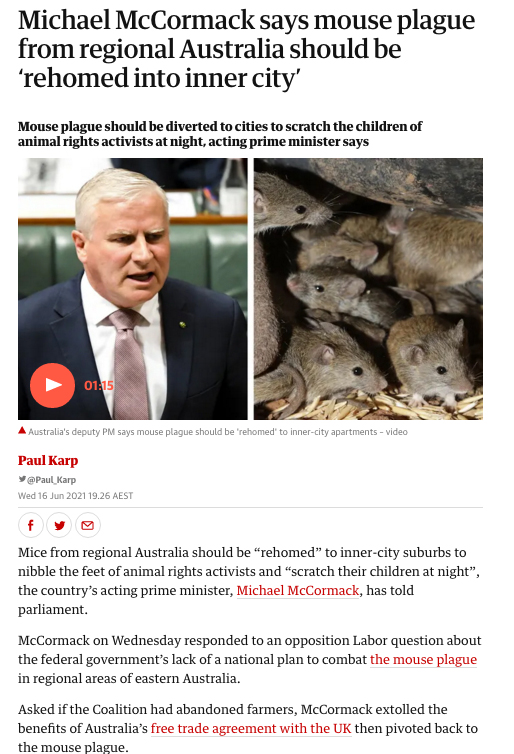
Task: Play the McCormack mouse plague video
Action: 52,385
